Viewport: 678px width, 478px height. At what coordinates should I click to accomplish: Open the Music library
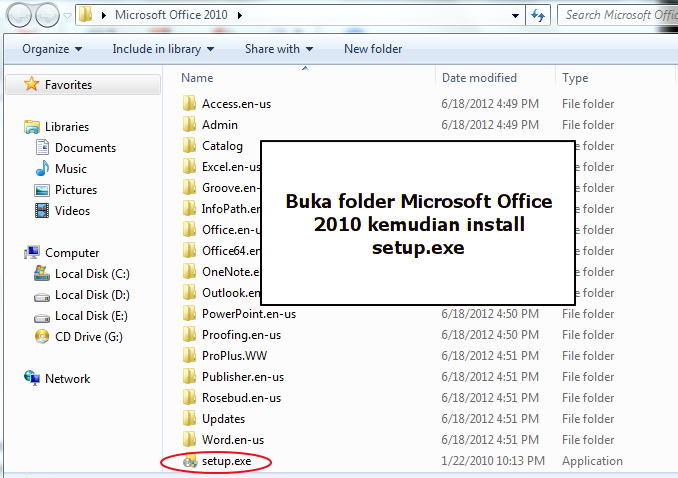click(x=70, y=169)
